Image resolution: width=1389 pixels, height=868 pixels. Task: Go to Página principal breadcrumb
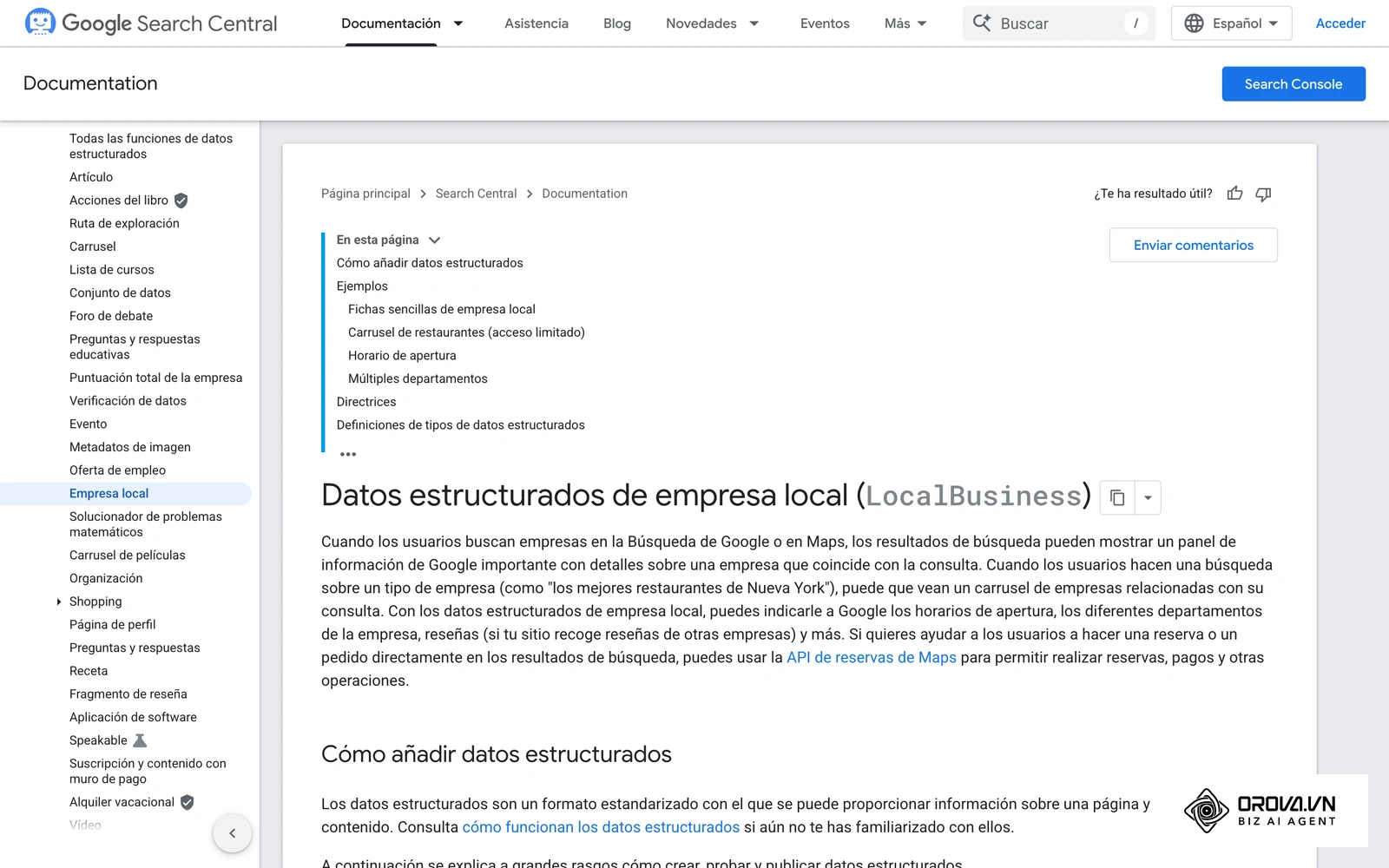[365, 194]
